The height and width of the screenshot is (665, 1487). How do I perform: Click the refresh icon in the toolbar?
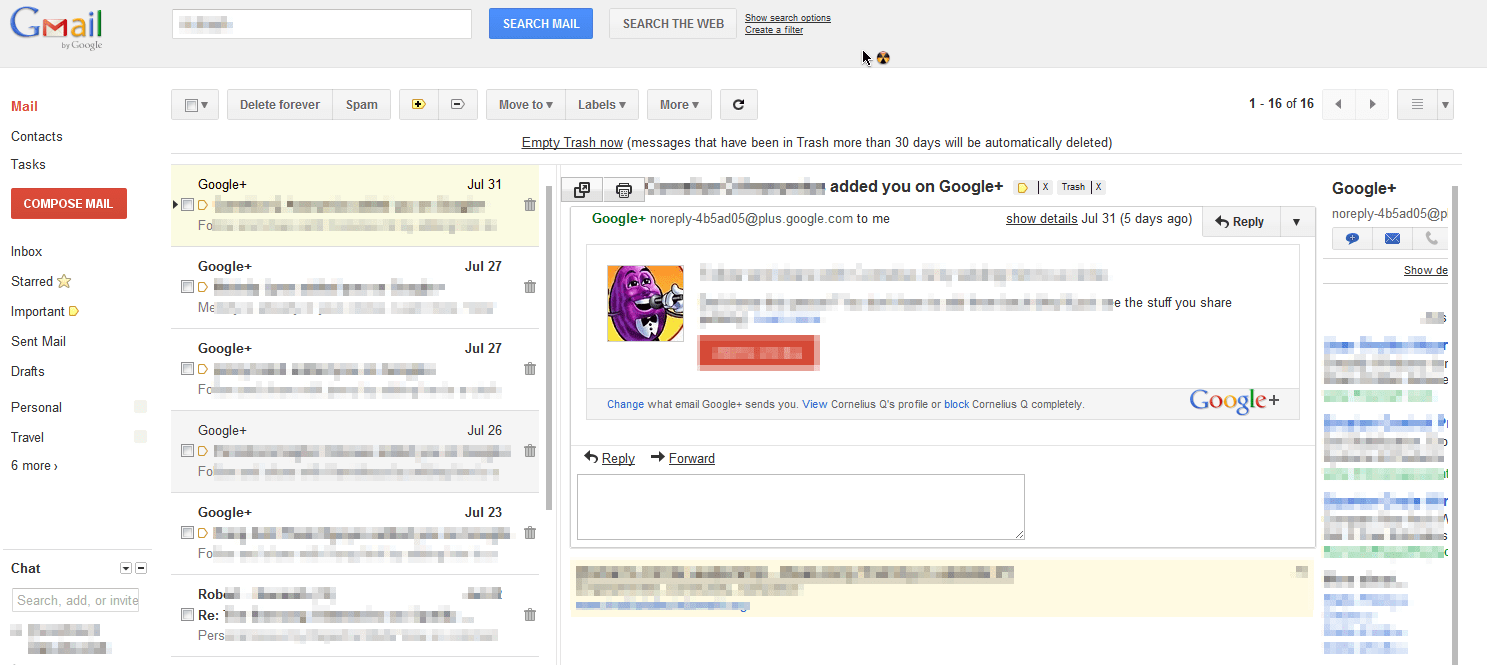(738, 105)
